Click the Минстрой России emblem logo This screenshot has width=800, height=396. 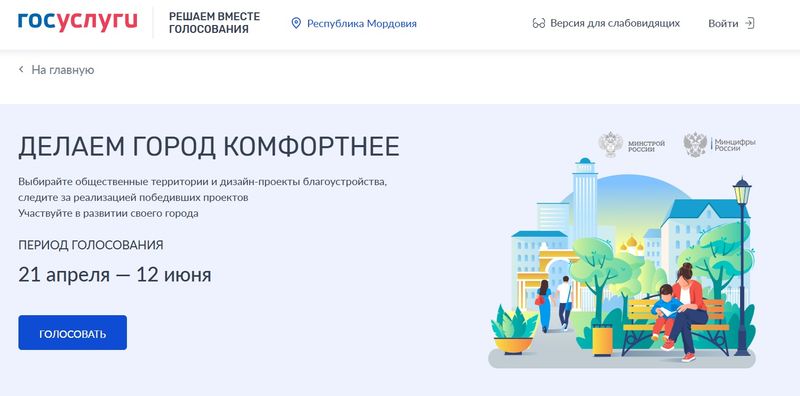point(632,144)
